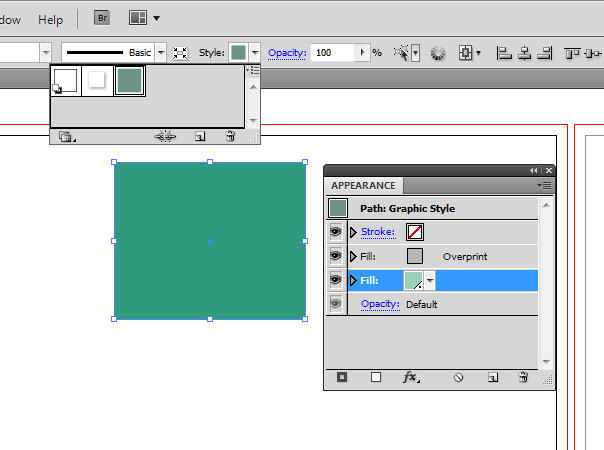This screenshot has height=450, width=604.
Task: Click Duplicate Selected Item icon
Action: 493,377
